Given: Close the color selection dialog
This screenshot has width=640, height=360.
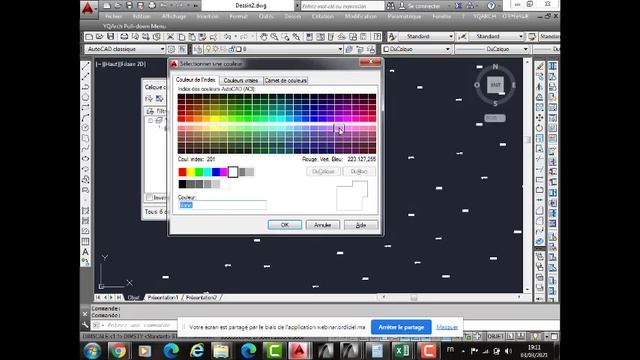Looking at the screenshot, I should pyautogui.click(x=371, y=62).
